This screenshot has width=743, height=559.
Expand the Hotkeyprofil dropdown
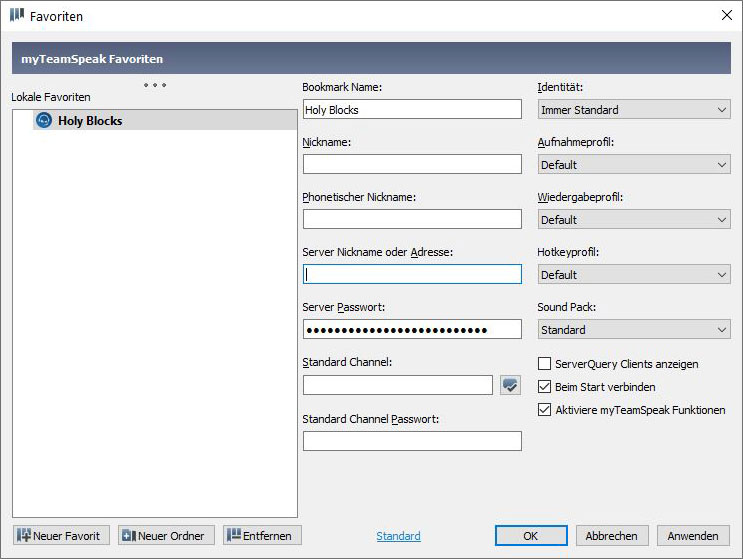click(x=634, y=275)
